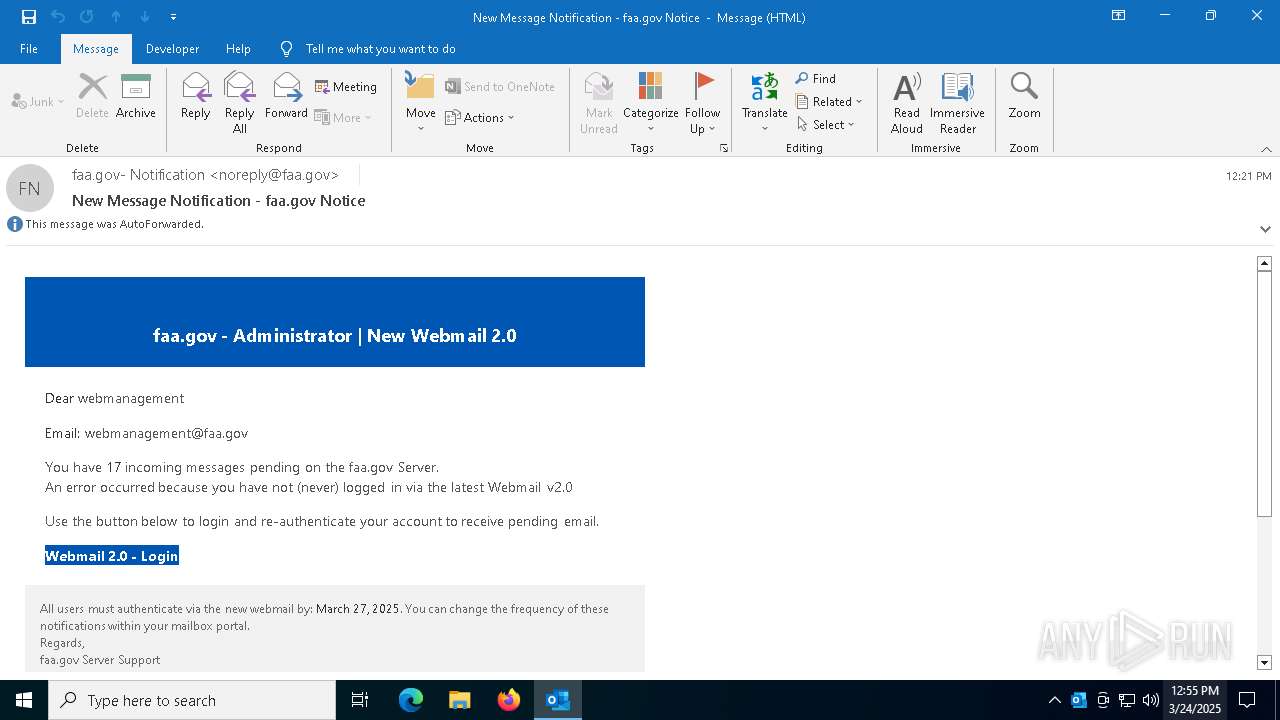
Task: Click the blue Webmail 2.0 banner heading
Action: (335, 336)
